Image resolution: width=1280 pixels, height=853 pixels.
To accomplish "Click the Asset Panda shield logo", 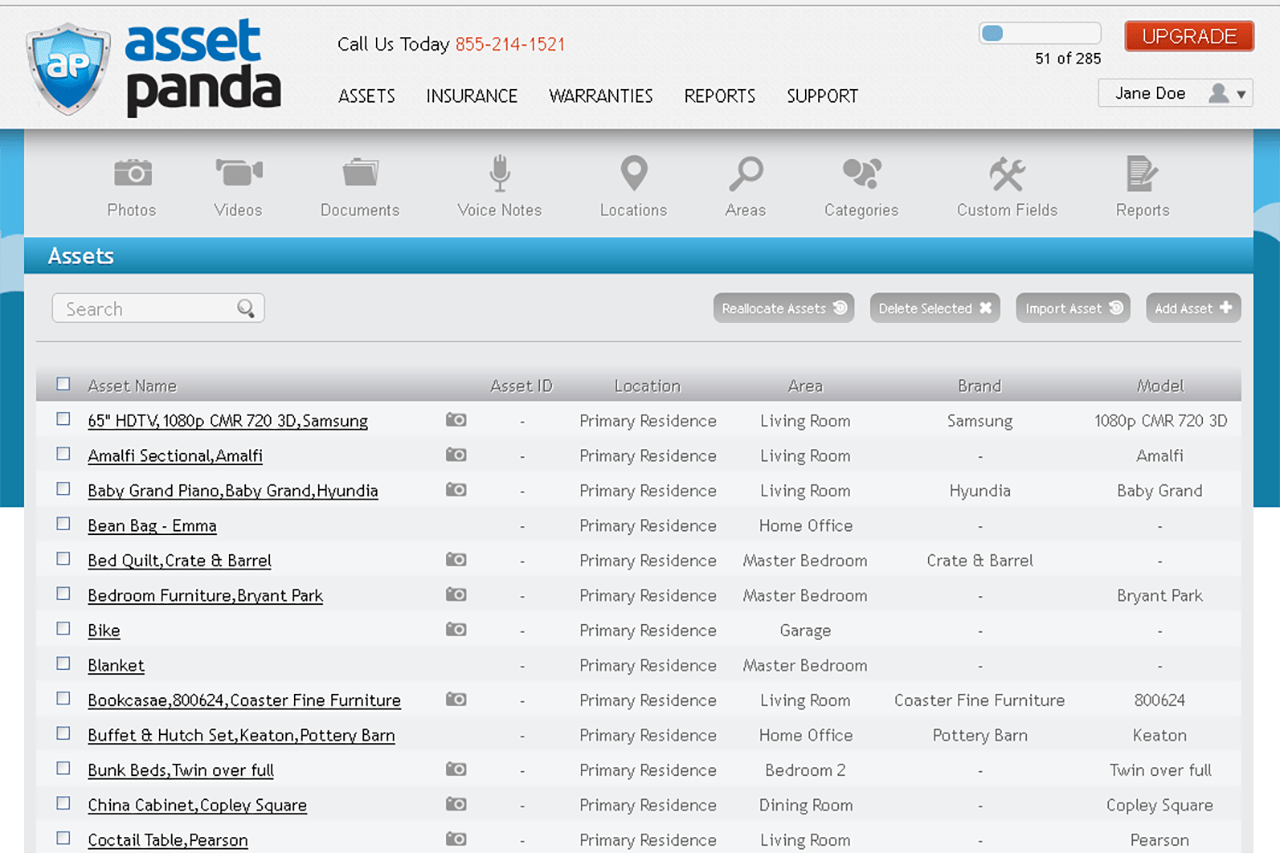I will coord(68,68).
